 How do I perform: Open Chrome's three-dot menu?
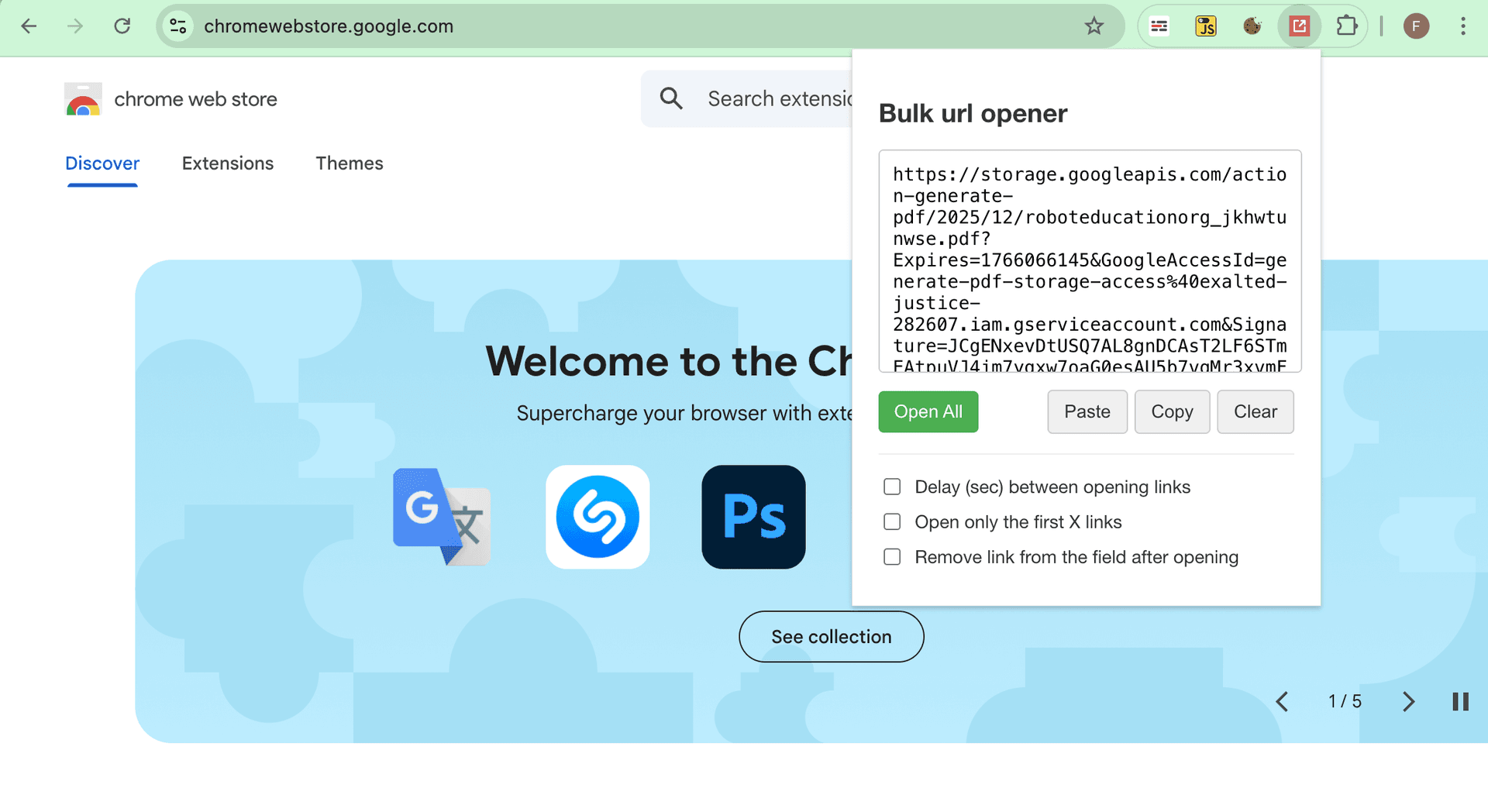pos(1463,26)
